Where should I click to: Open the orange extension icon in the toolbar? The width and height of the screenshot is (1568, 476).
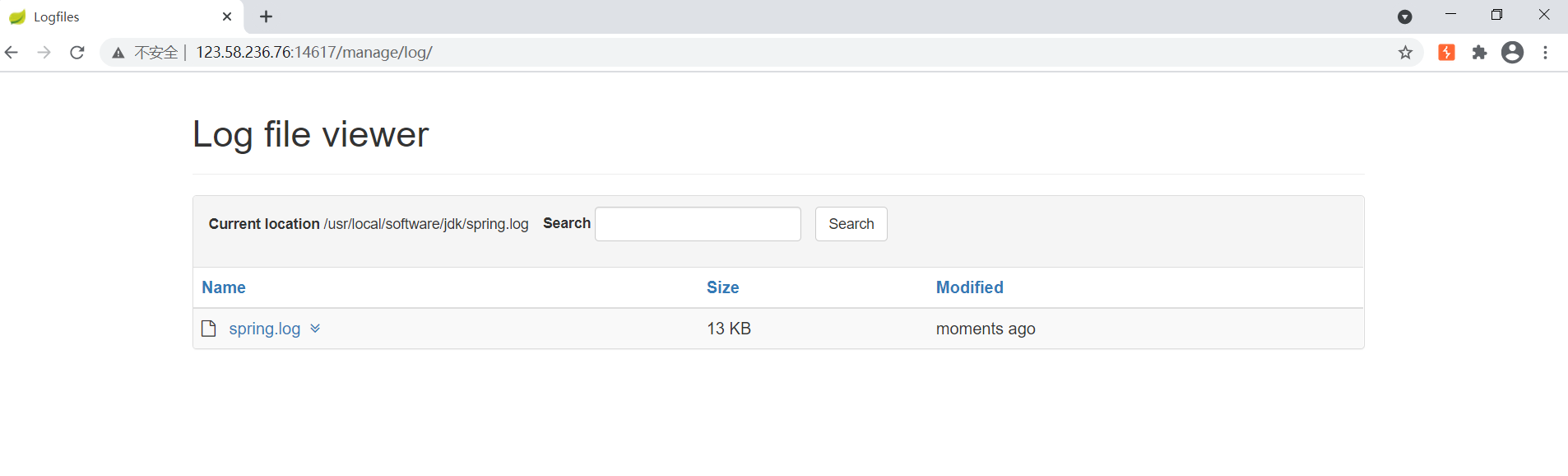pos(1446,53)
